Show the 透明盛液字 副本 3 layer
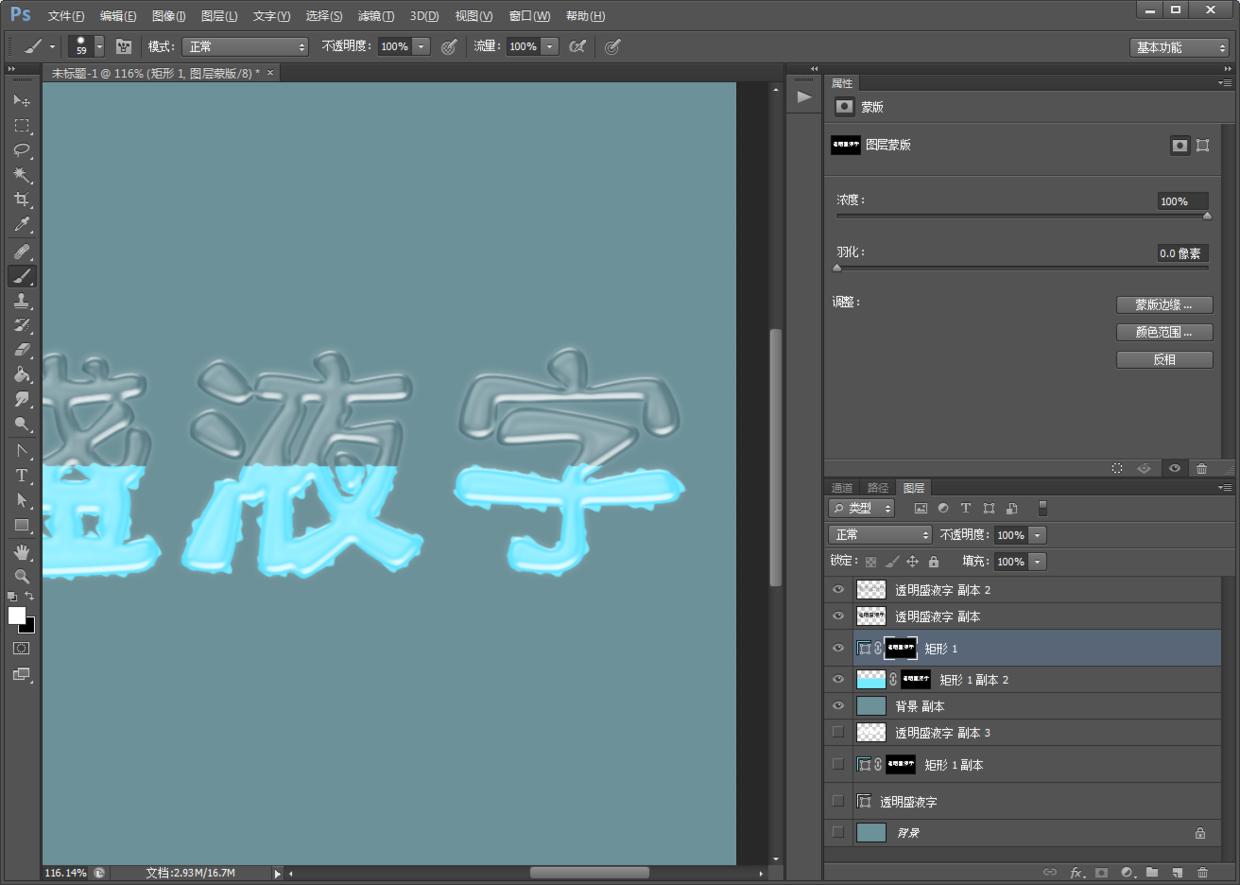 click(838, 733)
